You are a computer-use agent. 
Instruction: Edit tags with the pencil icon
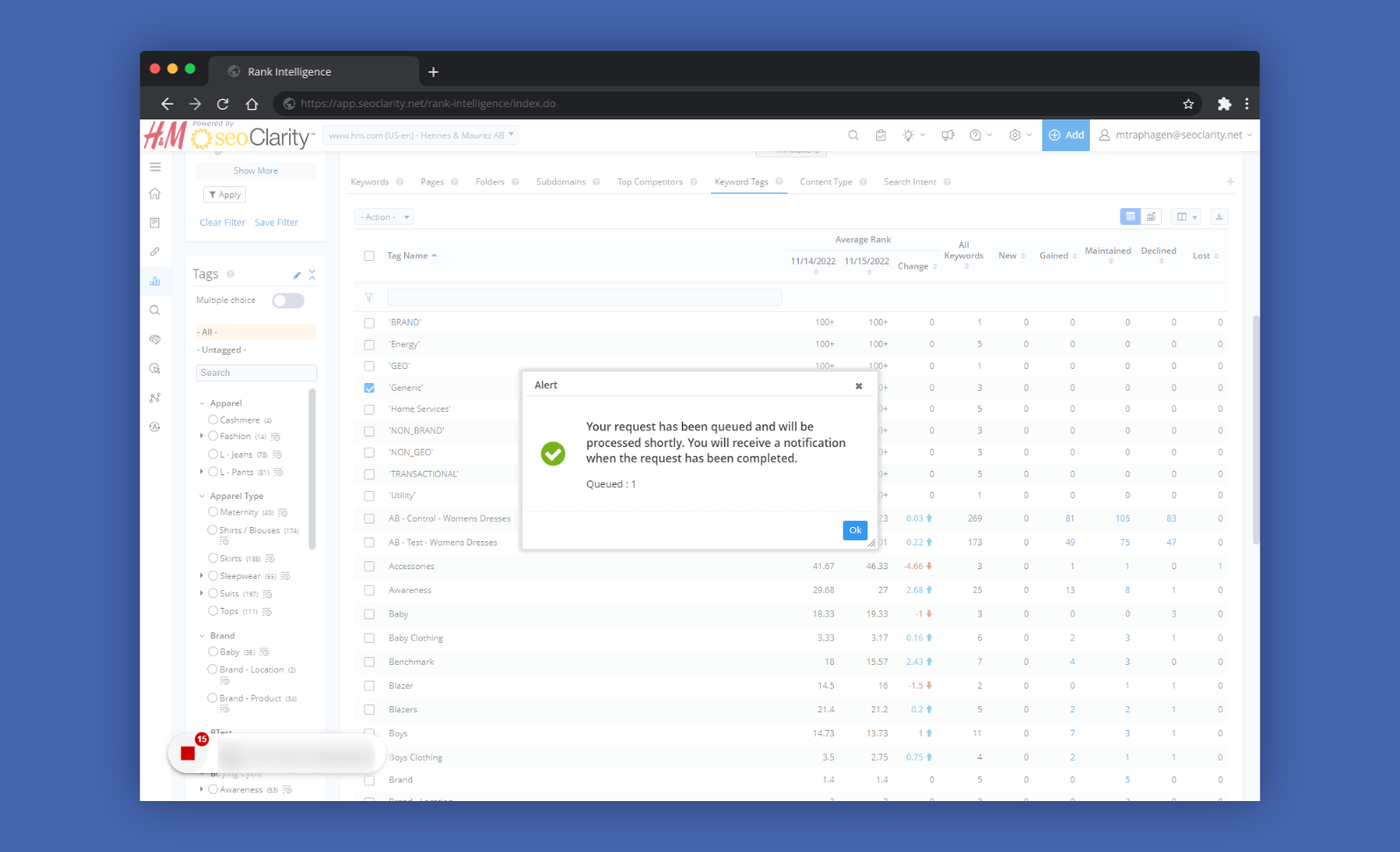click(x=297, y=275)
